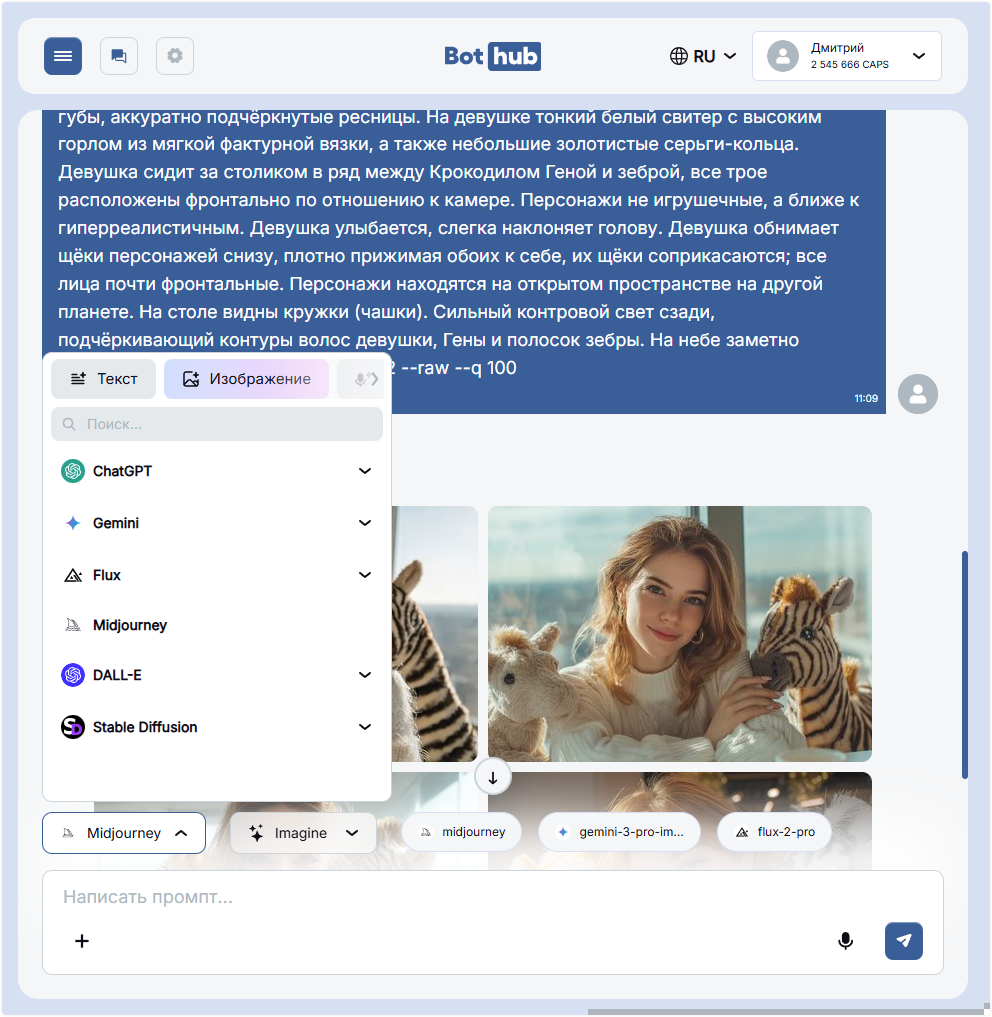Click the plus attach icon
The width and height of the screenshot is (992, 1017).
click(x=82, y=941)
